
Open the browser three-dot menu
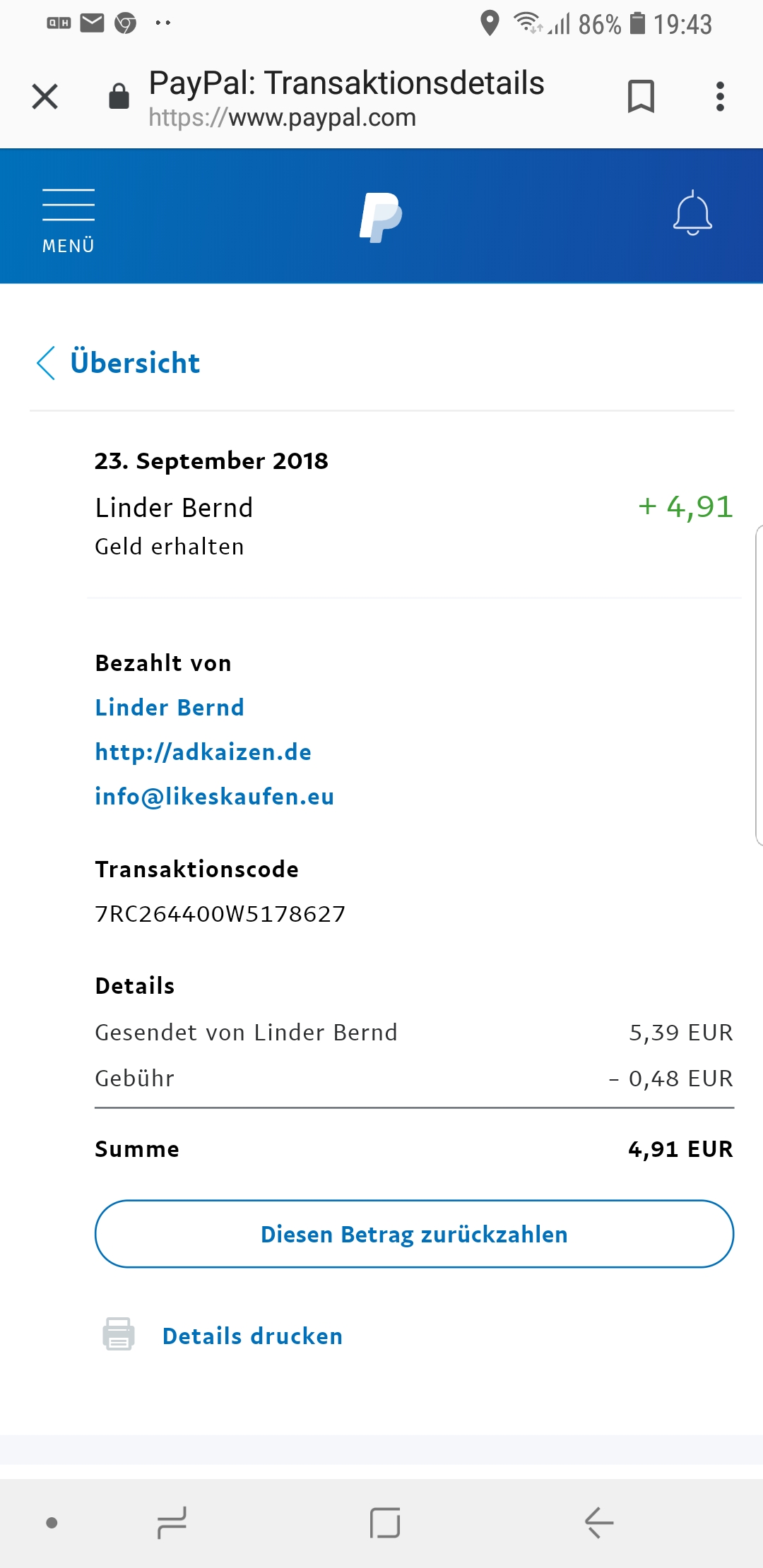pyautogui.click(x=720, y=97)
